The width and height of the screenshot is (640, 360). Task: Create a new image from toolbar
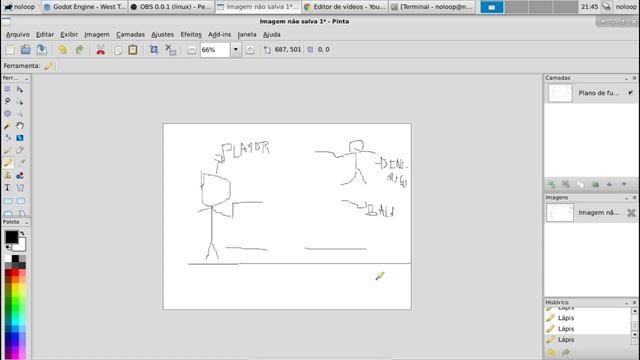click(10, 50)
